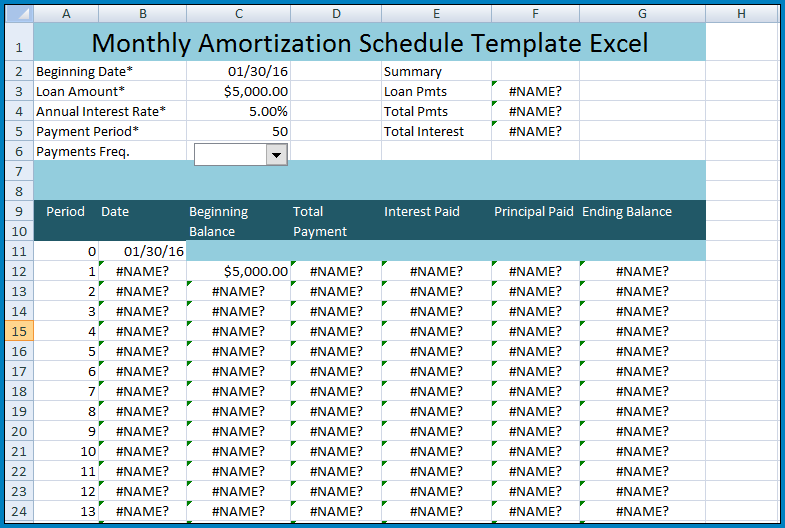
Task: Select highlighted row 15 header
Action: [19, 331]
